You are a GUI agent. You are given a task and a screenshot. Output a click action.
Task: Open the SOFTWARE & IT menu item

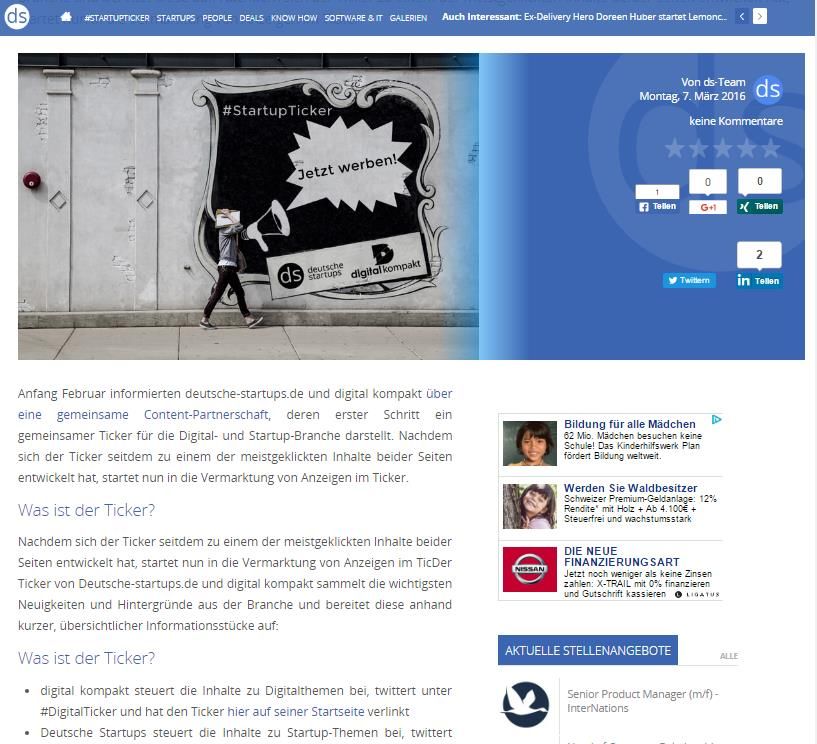pos(353,18)
